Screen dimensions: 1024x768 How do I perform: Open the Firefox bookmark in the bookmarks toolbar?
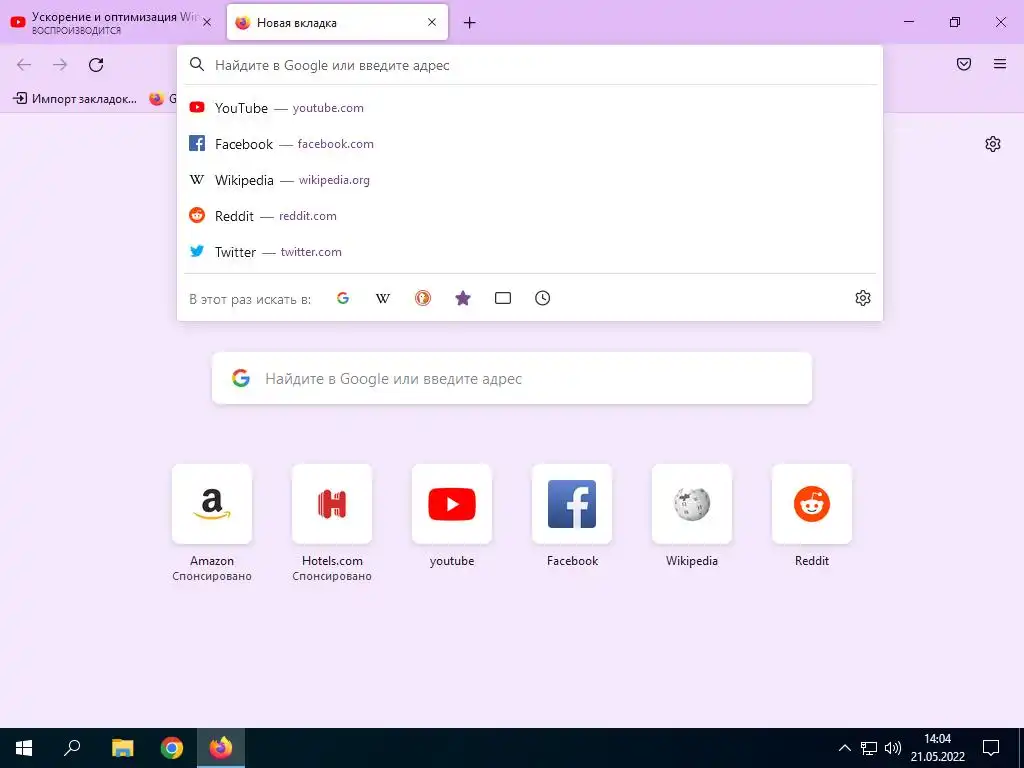(x=163, y=99)
